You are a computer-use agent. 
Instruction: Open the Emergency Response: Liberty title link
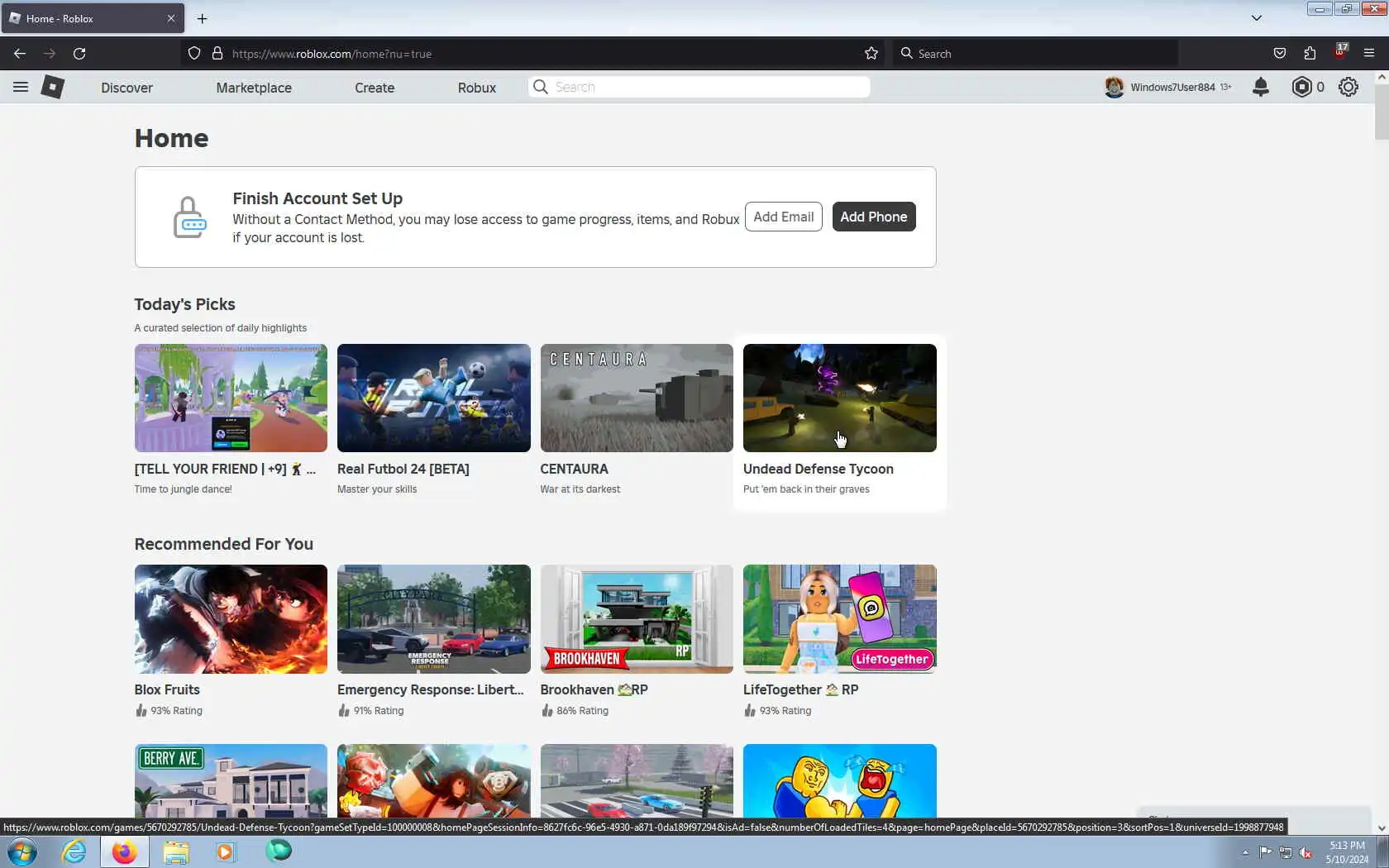tap(430, 689)
